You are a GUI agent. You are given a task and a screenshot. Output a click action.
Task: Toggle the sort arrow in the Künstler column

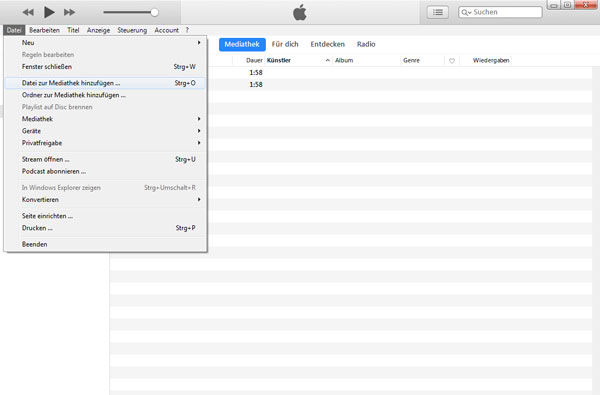click(x=328, y=60)
